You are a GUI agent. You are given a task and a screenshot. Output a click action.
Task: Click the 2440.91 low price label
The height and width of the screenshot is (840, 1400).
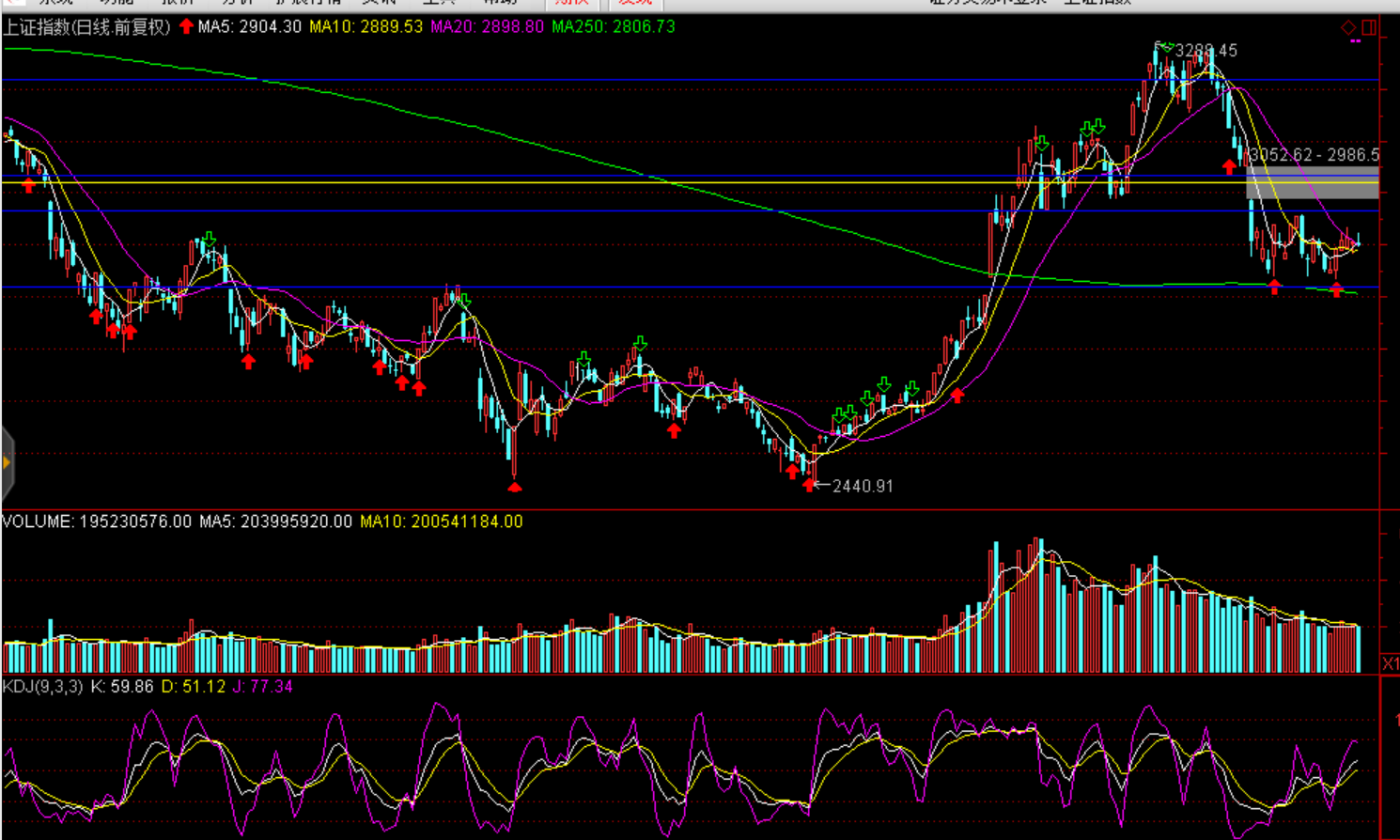(863, 486)
